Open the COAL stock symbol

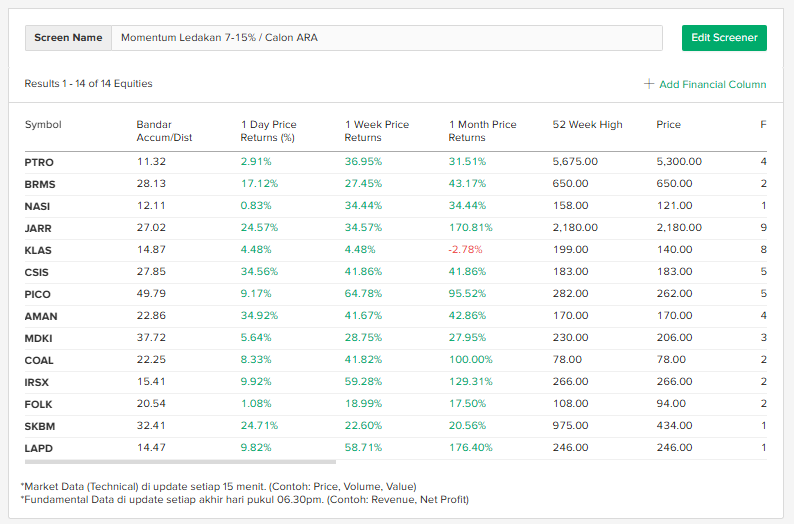(39, 360)
